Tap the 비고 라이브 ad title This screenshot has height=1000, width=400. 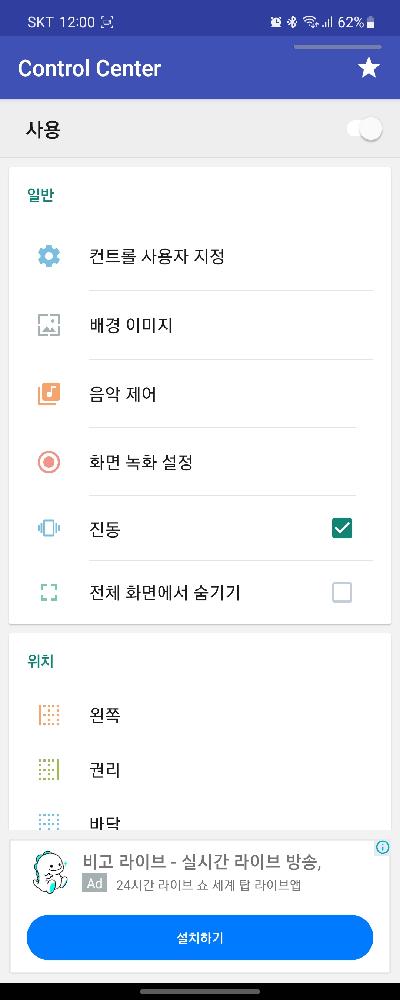coord(202,862)
